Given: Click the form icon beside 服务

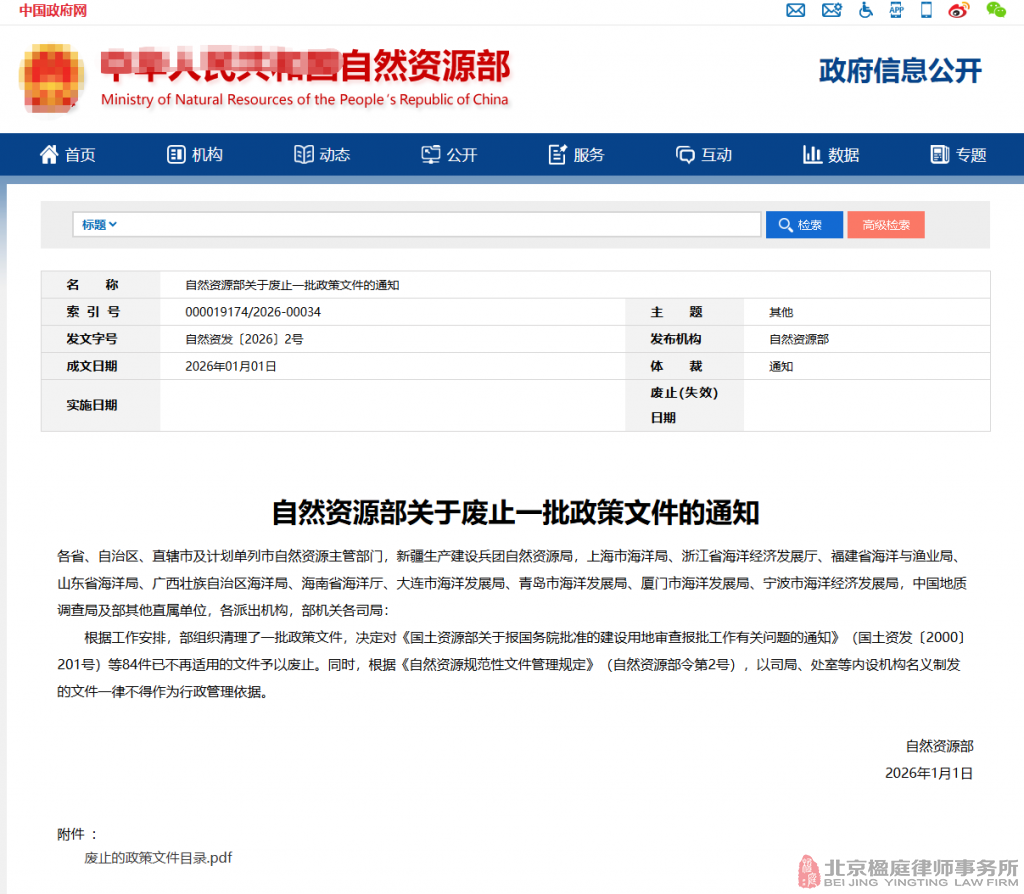Looking at the screenshot, I should click(x=557, y=155).
